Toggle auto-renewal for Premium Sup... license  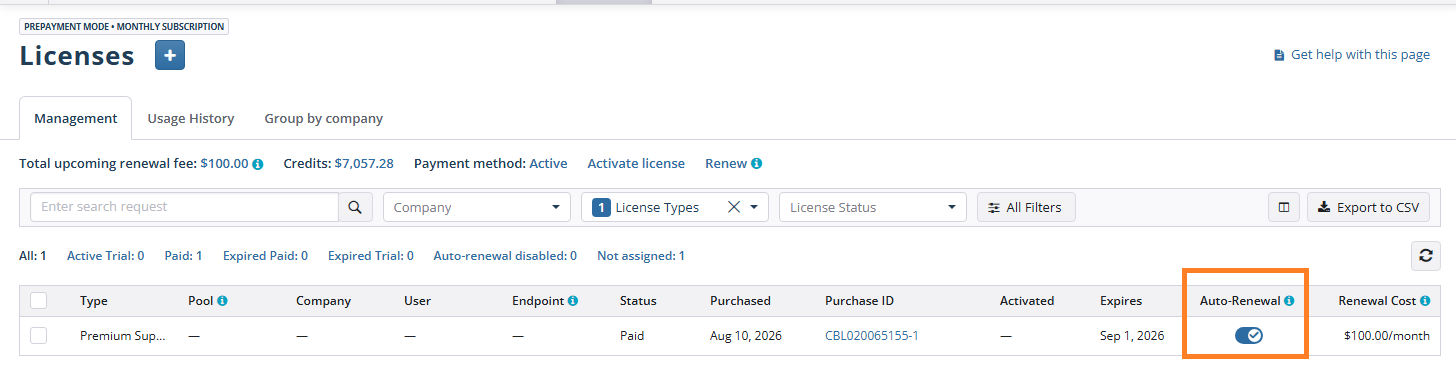tap(1249, 336)
